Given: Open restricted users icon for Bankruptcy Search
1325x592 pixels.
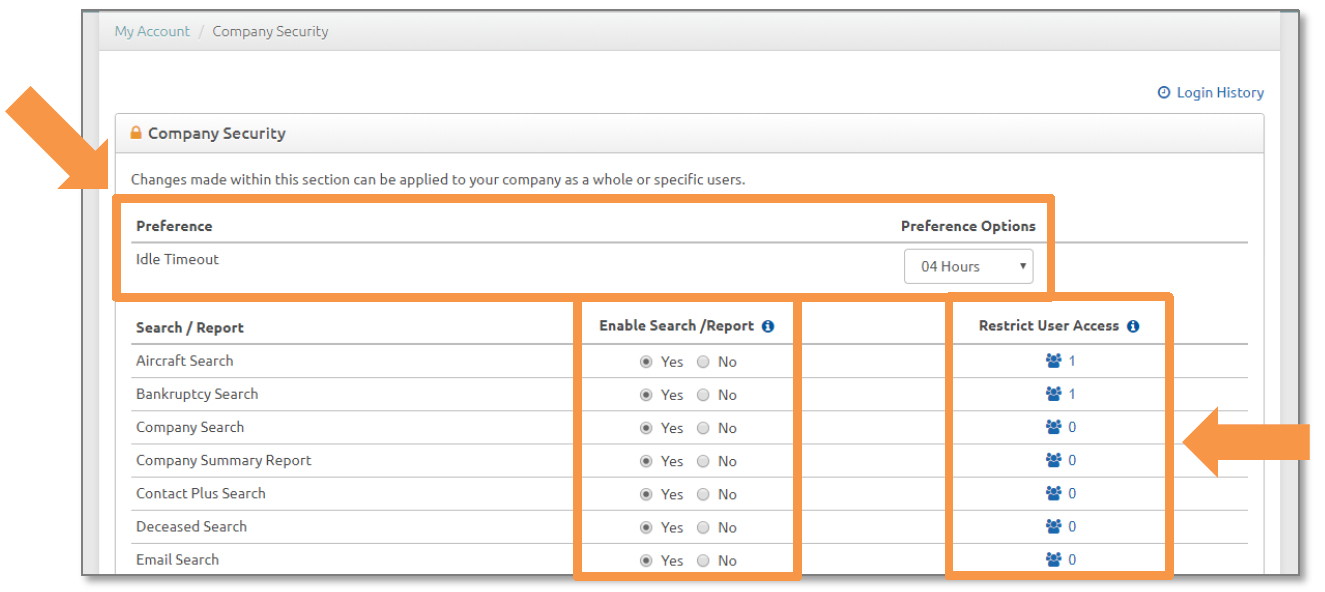Looking at the screenshot, I should [x=1053, y=394].
